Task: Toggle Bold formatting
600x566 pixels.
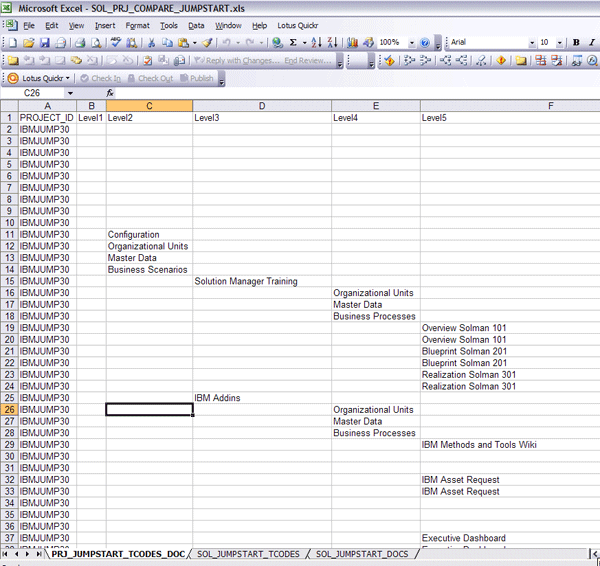Action: tap(577, 43)
